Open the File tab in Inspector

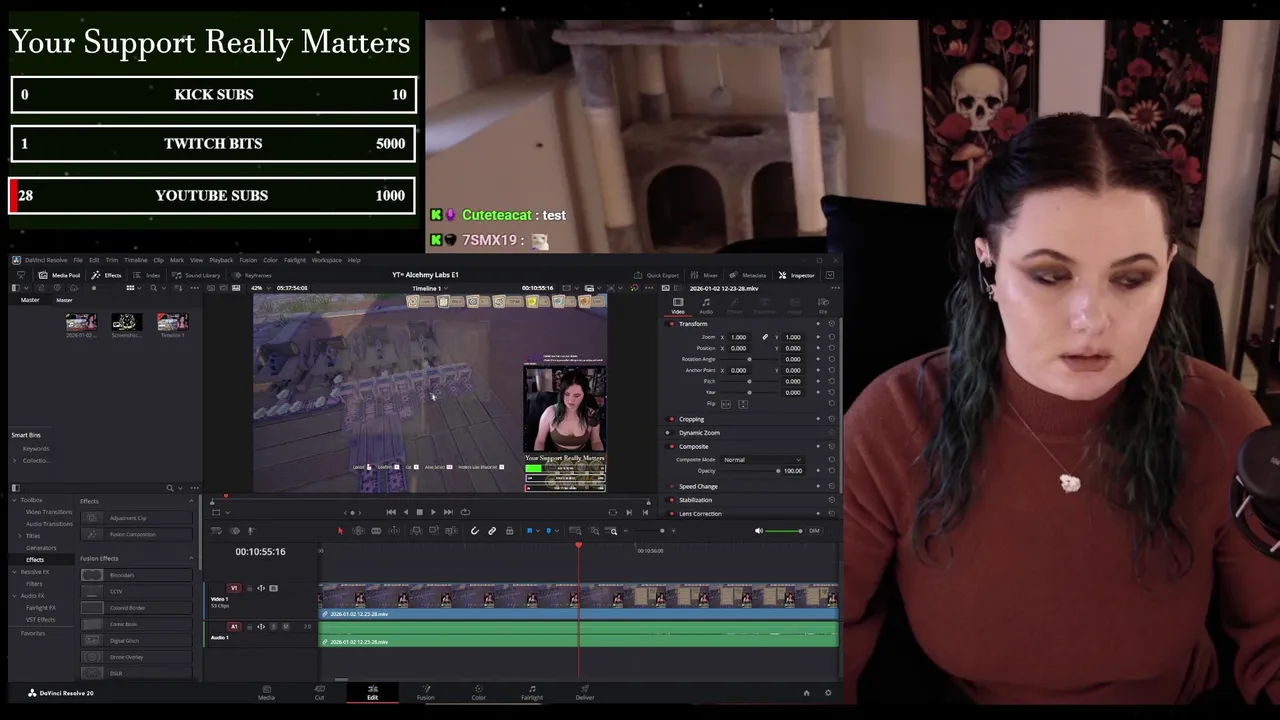pyautogui.click(x=823, y=306)
